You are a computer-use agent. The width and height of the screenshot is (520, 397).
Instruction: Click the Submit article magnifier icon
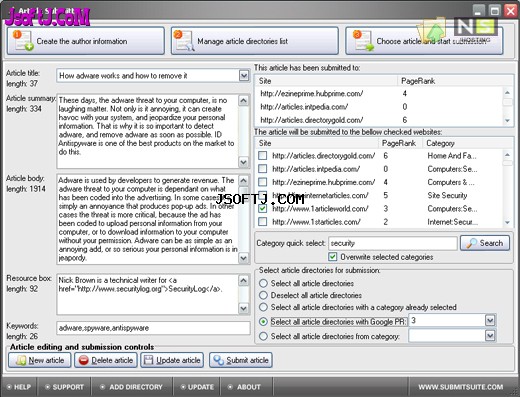click(219, 360)
